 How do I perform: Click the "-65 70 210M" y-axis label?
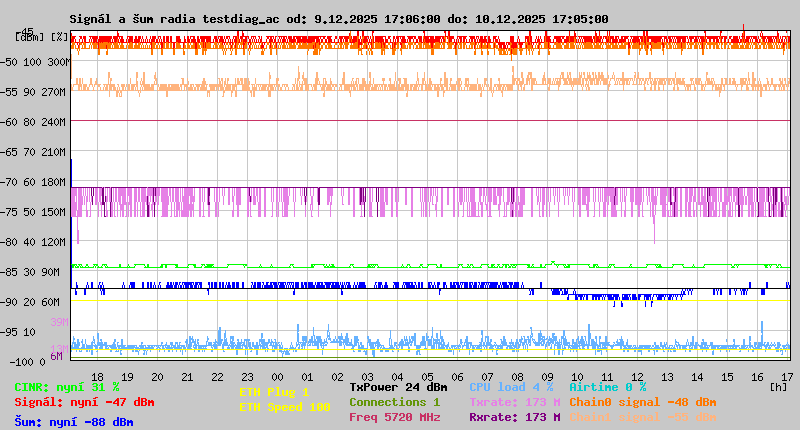click(x=34, y=152)
